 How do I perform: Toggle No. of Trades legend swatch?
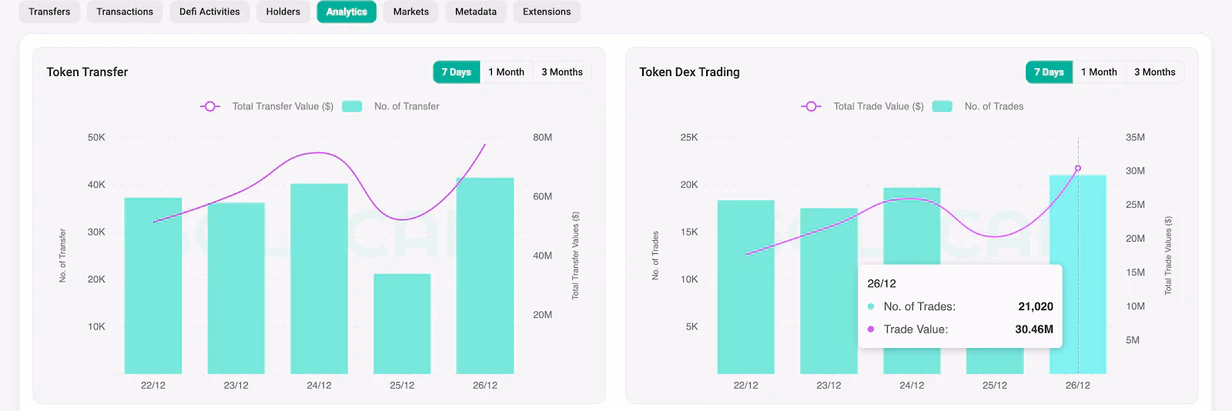[x=942, y=106]
